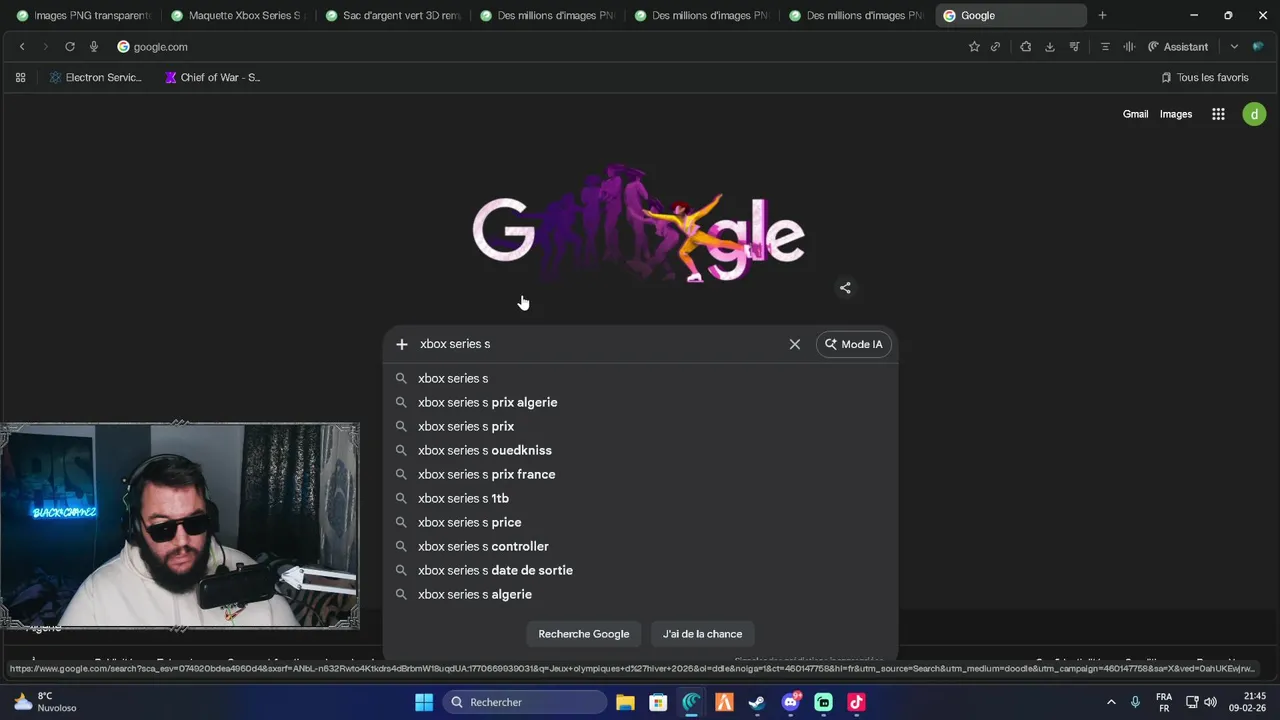
Task: Clear the search box with the X
Action: 795,344
